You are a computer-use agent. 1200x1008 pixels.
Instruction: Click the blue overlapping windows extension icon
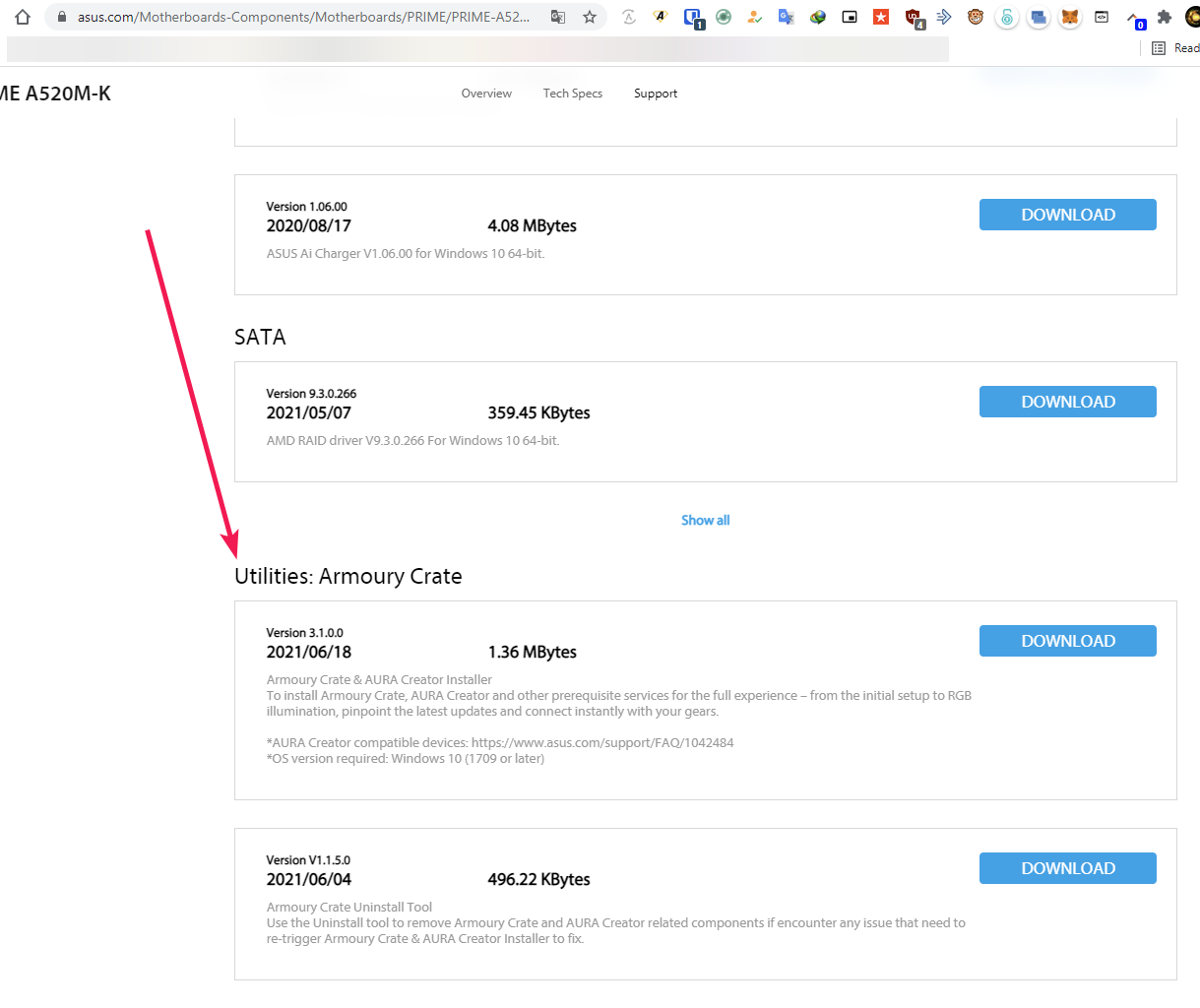pos(1039,17)
